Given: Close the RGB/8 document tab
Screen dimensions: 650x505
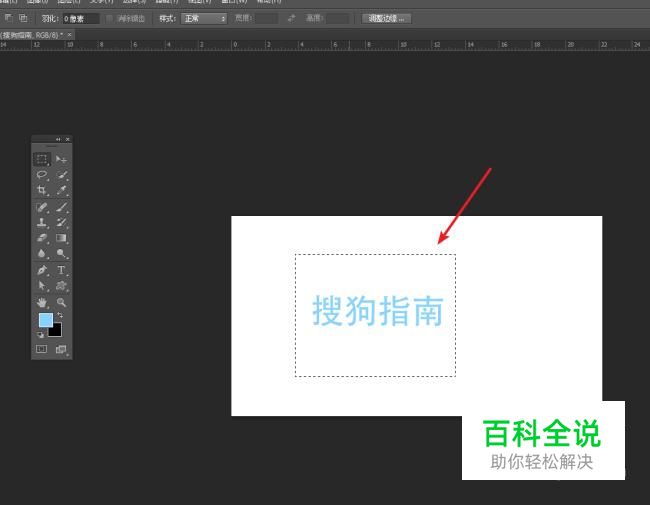Looking at the screenshot, I should (x=70, y=35).
